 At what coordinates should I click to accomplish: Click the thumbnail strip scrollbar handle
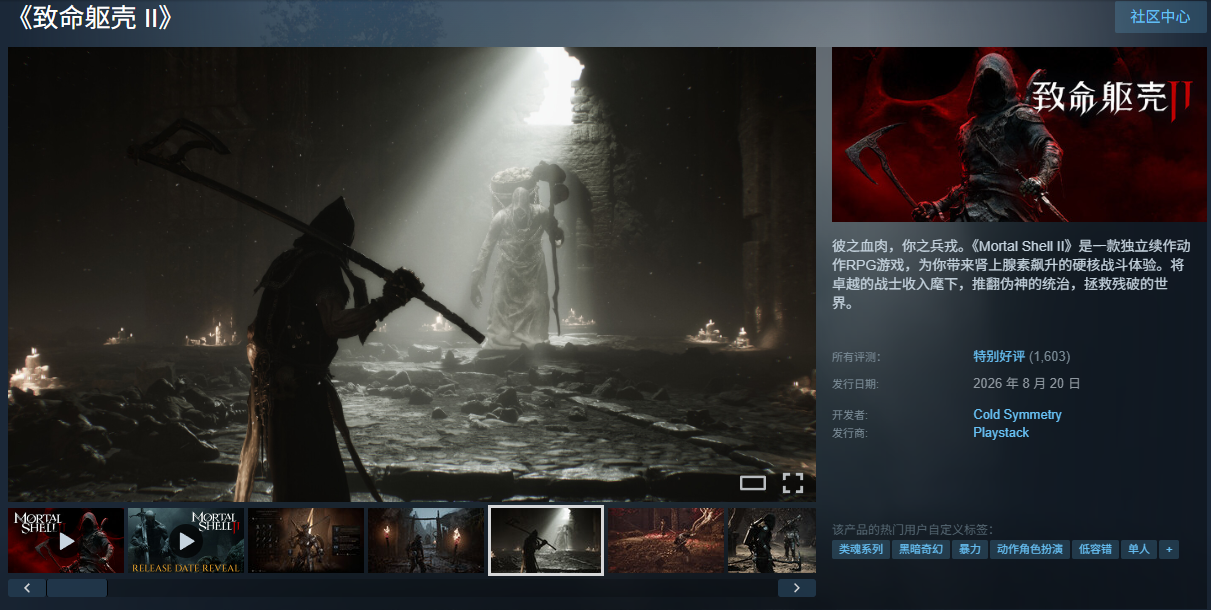coord(77,588)
